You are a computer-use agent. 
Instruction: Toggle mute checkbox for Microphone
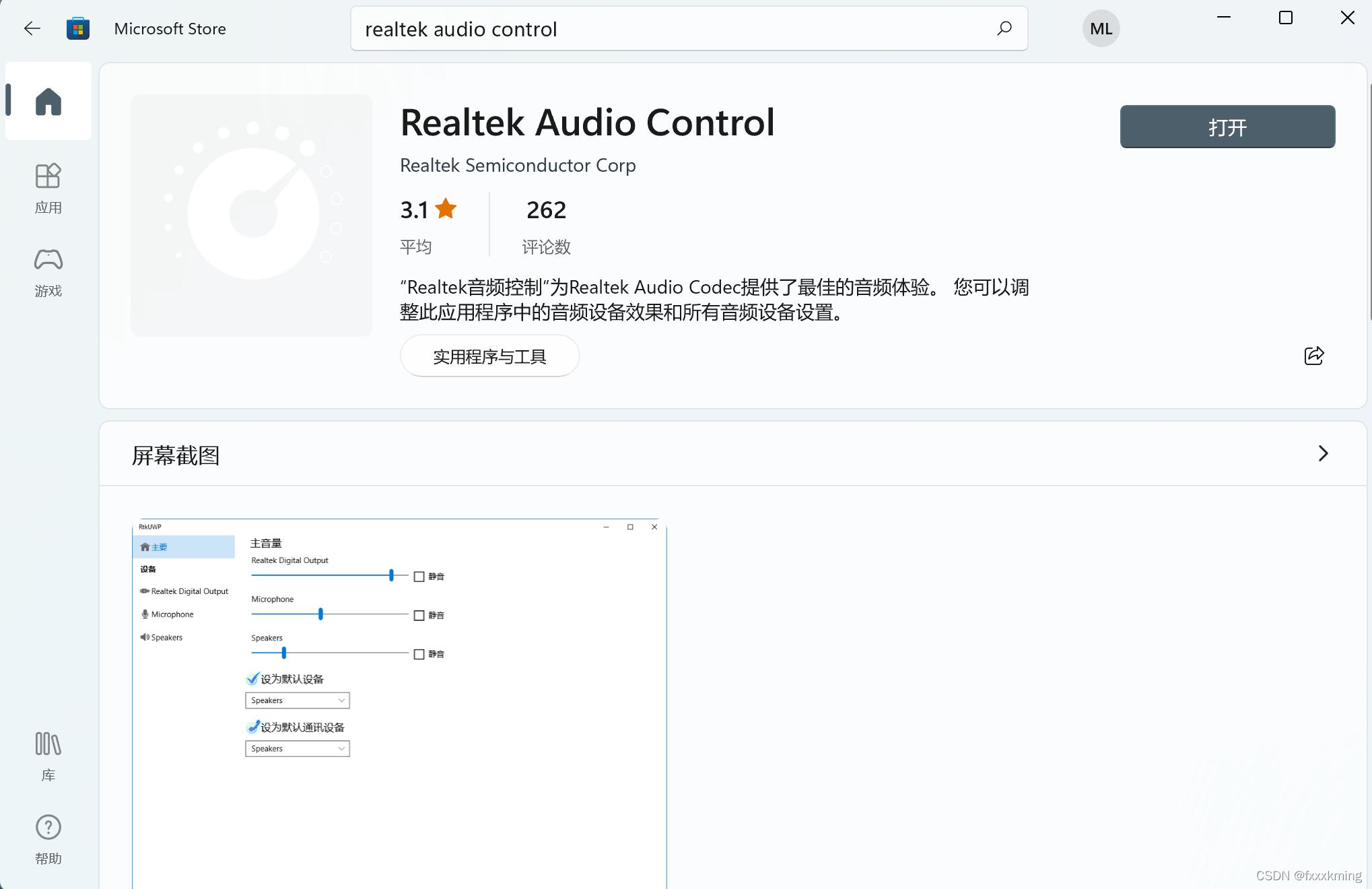pyautogui.click(x=419, y=616)
